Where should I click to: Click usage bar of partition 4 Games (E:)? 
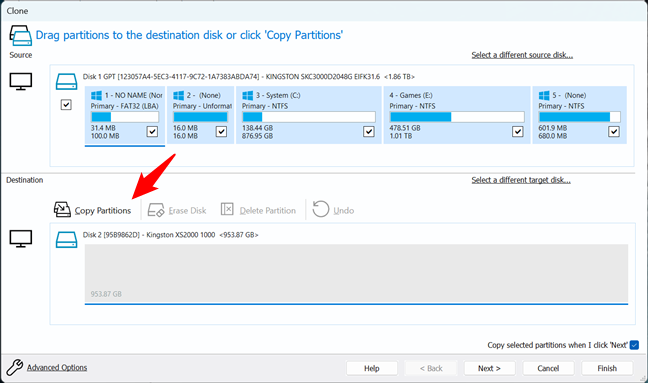click(457, 117)
